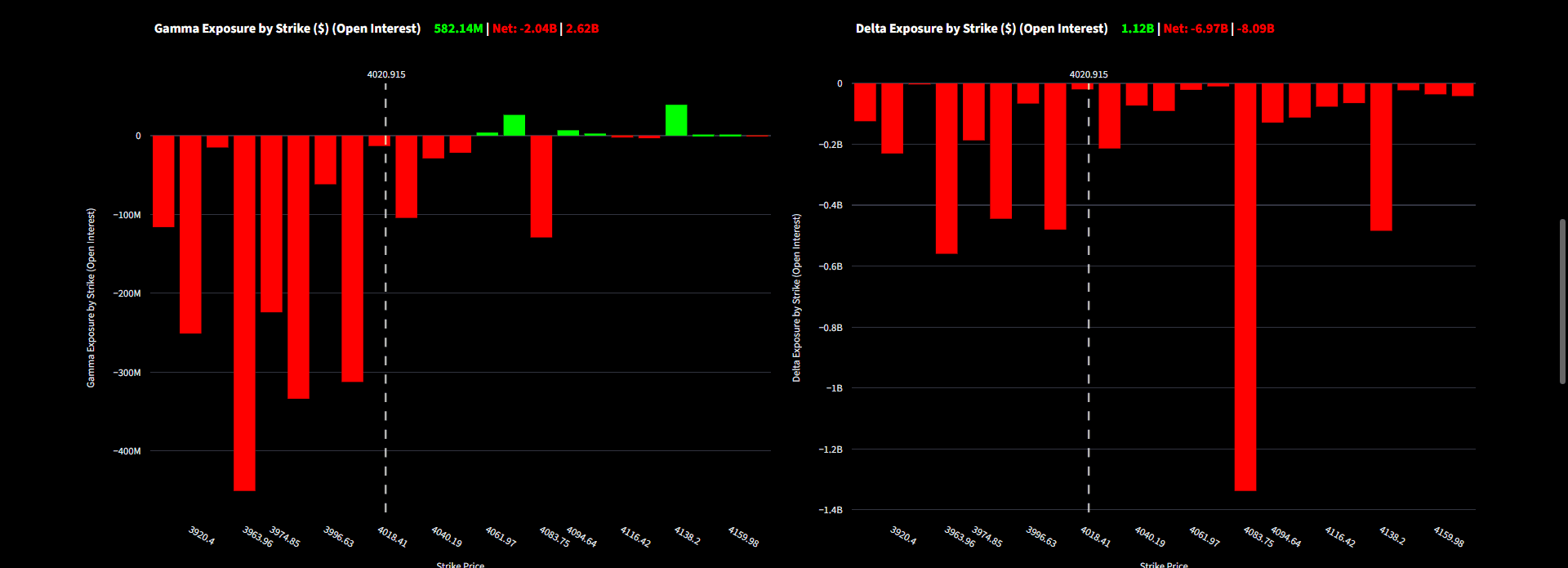Click the 4083.75 strike label under Delta chart
This screenshot has width=1568, height=568.
[1258, 537]
